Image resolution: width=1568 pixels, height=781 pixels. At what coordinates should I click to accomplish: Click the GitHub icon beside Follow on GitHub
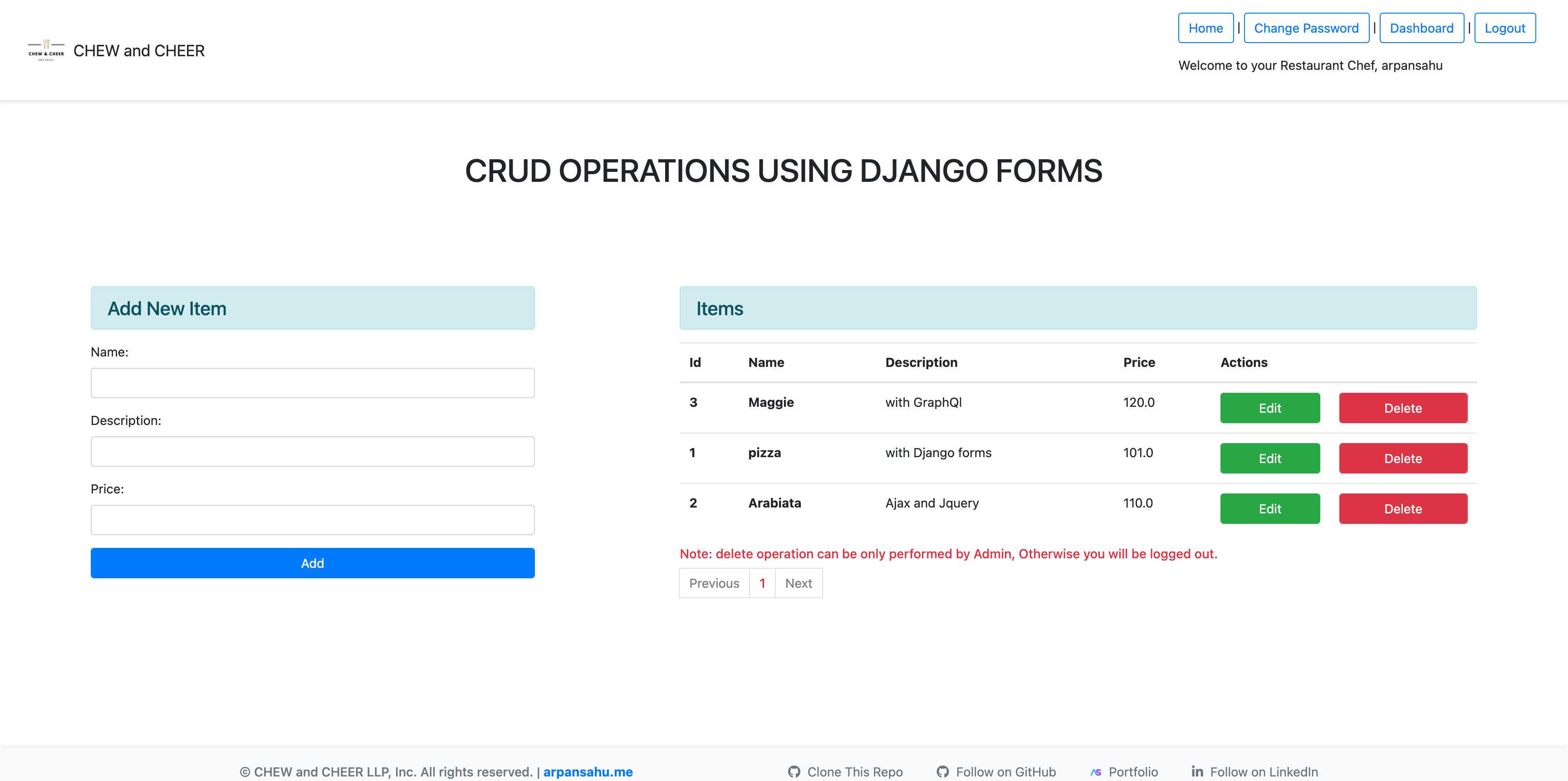tap(942, 771)
